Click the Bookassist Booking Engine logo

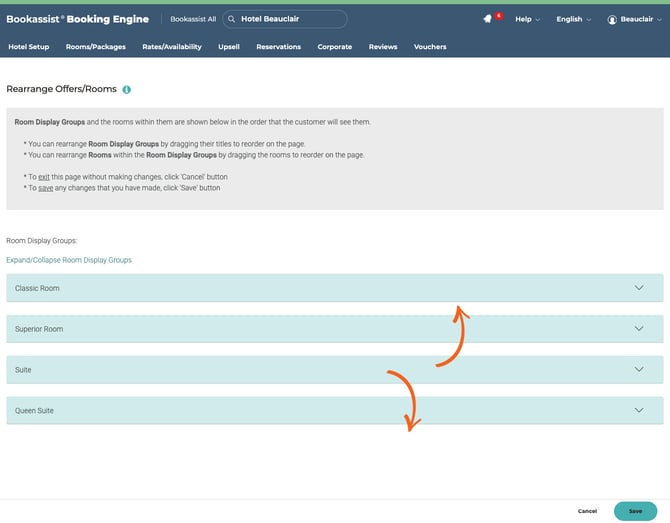click(77, 19)
